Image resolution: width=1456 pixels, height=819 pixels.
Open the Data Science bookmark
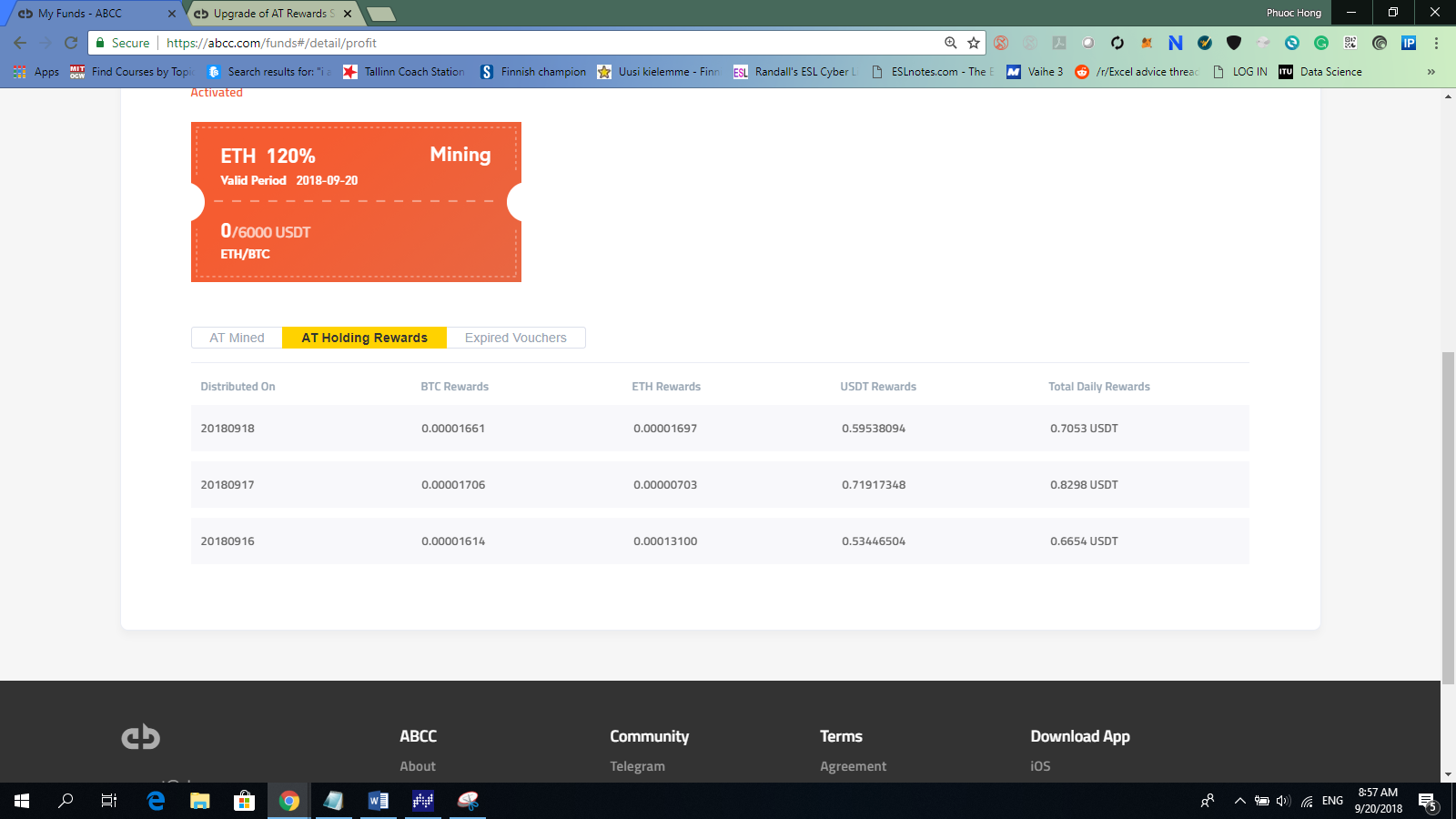click(x=1320, y=72)
